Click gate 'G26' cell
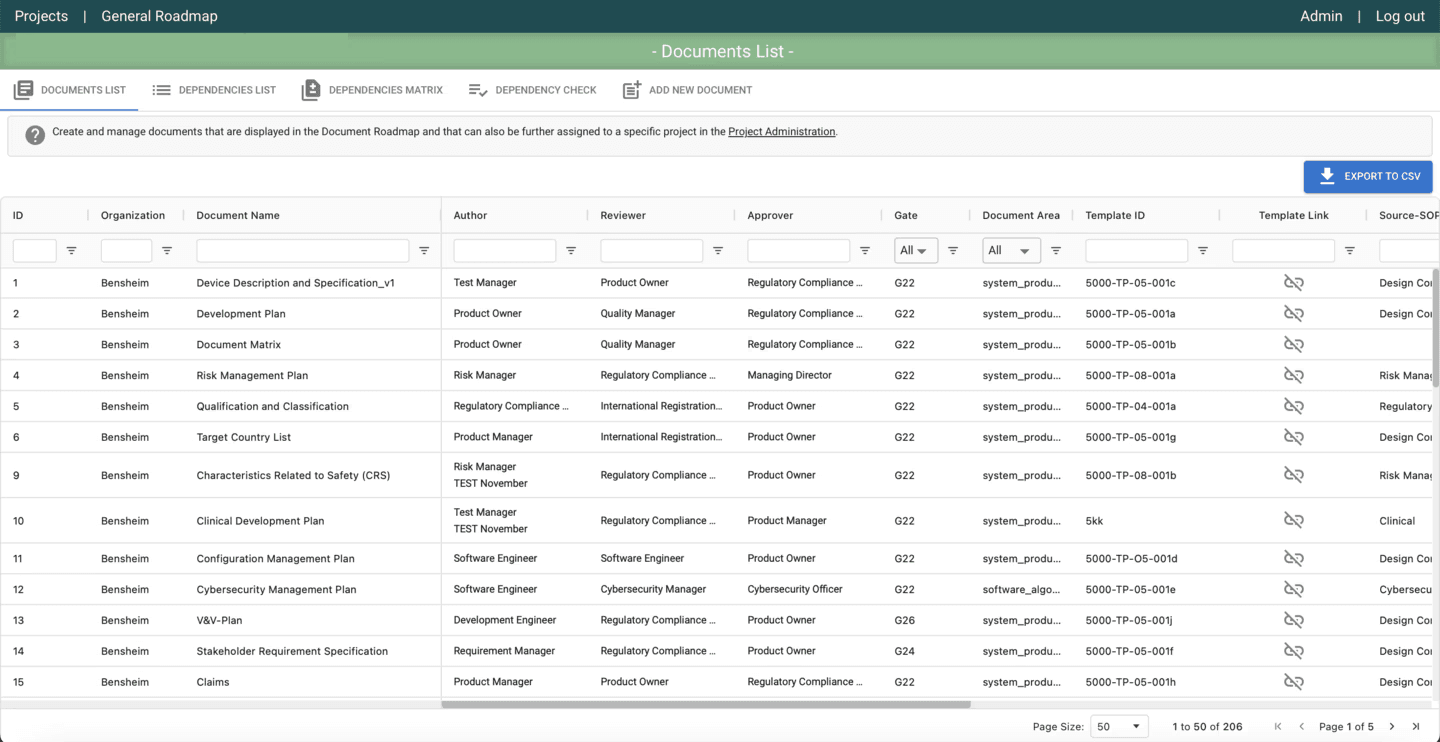The image size is (1440, 742). point(905,620)
